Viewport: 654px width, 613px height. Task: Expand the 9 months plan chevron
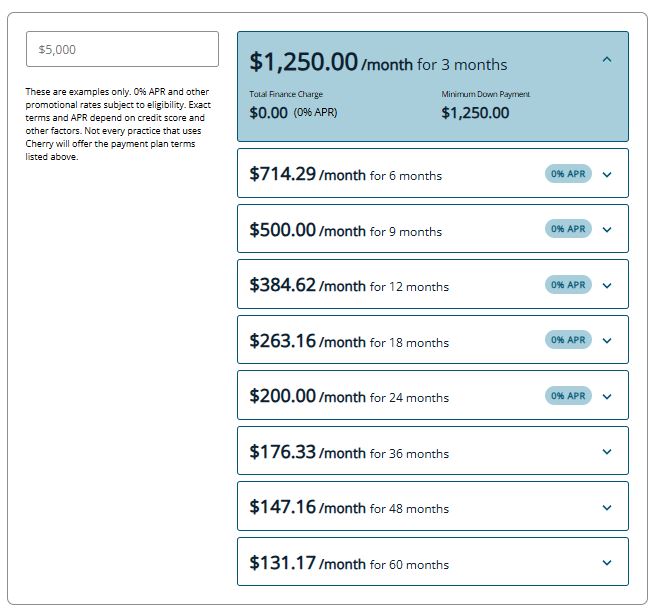pos(607,230)
